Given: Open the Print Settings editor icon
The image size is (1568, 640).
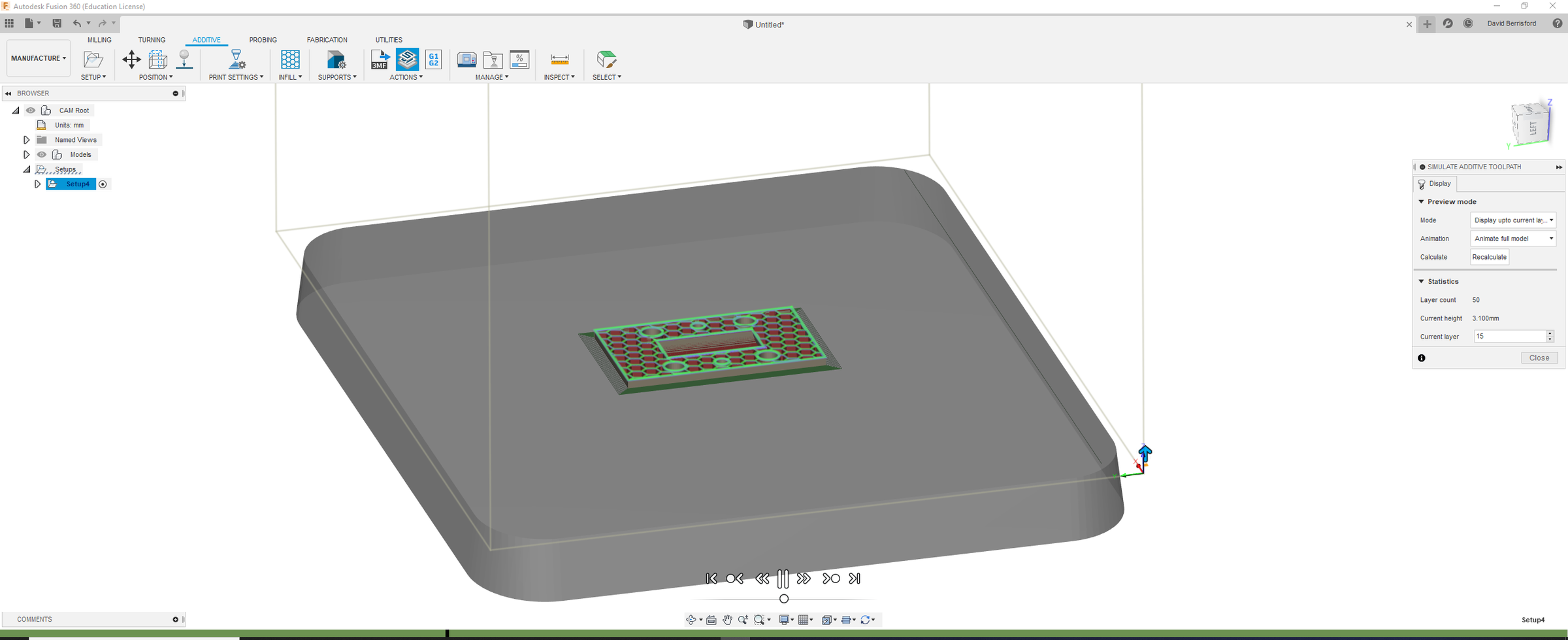Looking at the screenshot, I should [x=237, y=59].
